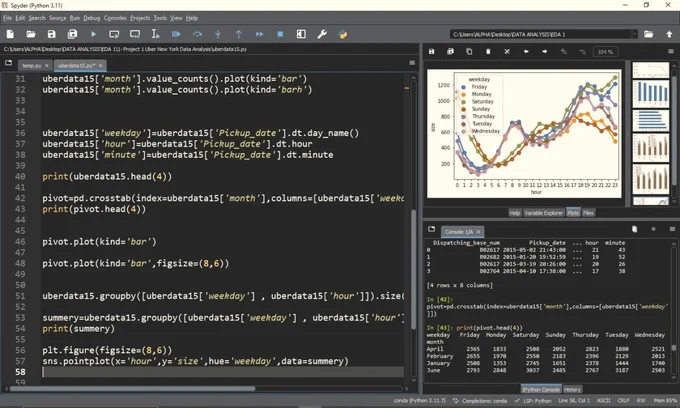This screenshot has width=680, height=408.
Task: Switch to the Variable Explorer tab
Action: click(x=543, y=213)
